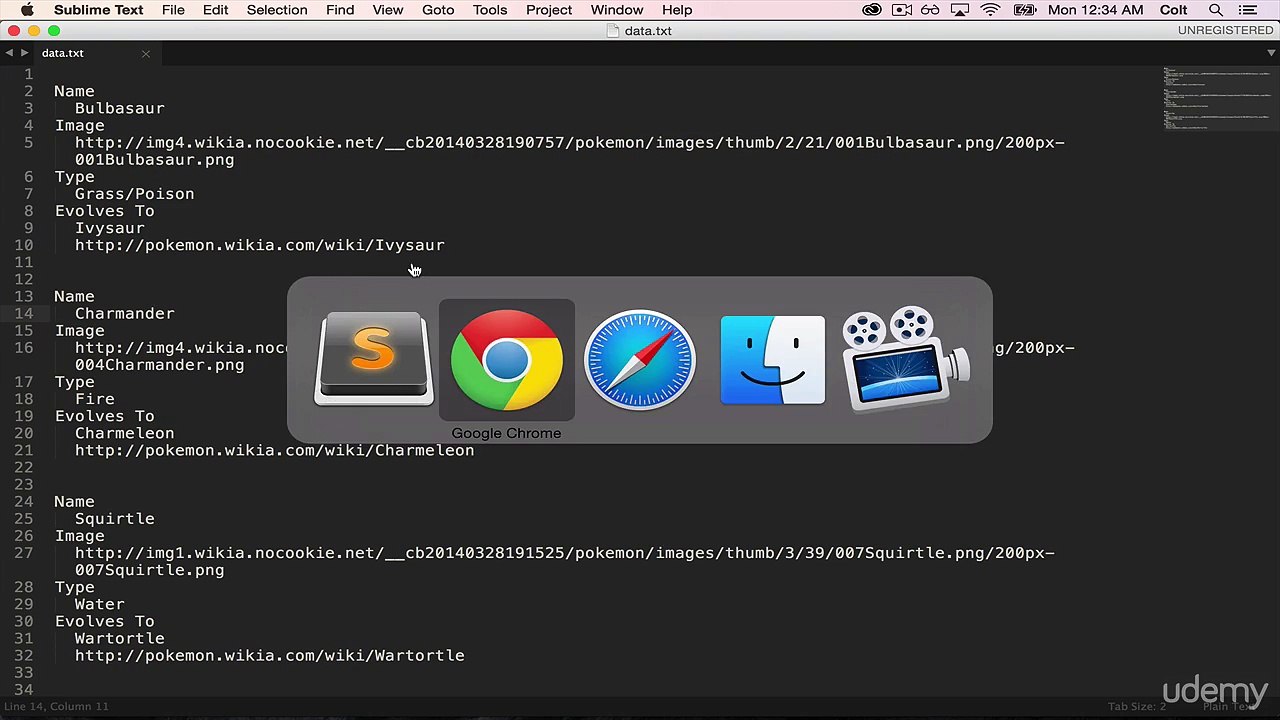The width and height of the screenshot is (1280, 720).
Task: Click the word Fire on line 18
Action: pyautogui.click(x=95, y=399)
